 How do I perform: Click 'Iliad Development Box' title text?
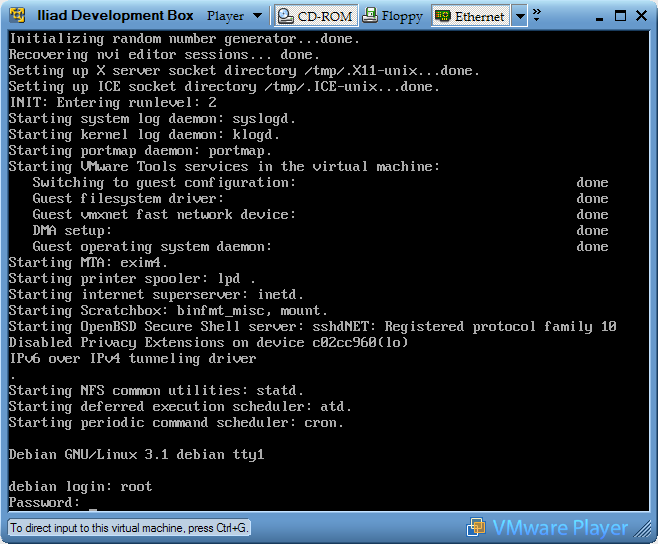115,16
